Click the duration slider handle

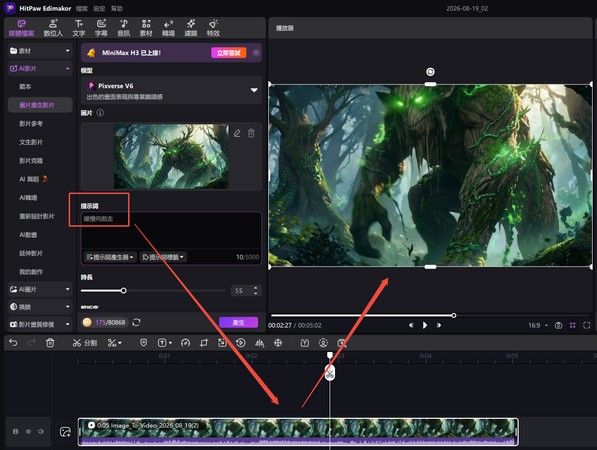(123, 290)
